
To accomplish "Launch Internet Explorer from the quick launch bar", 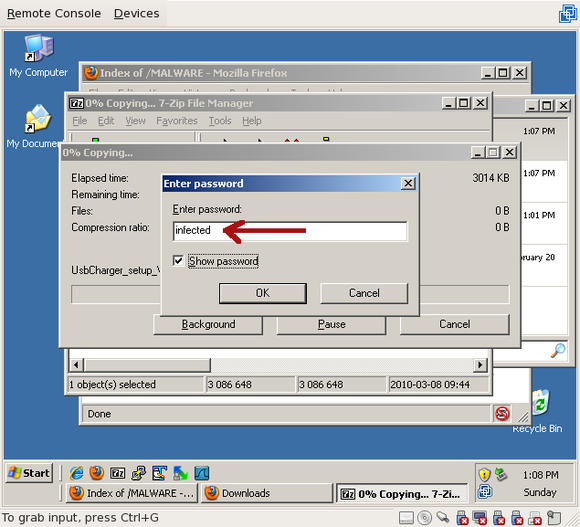I will click(x=76, y=473).
